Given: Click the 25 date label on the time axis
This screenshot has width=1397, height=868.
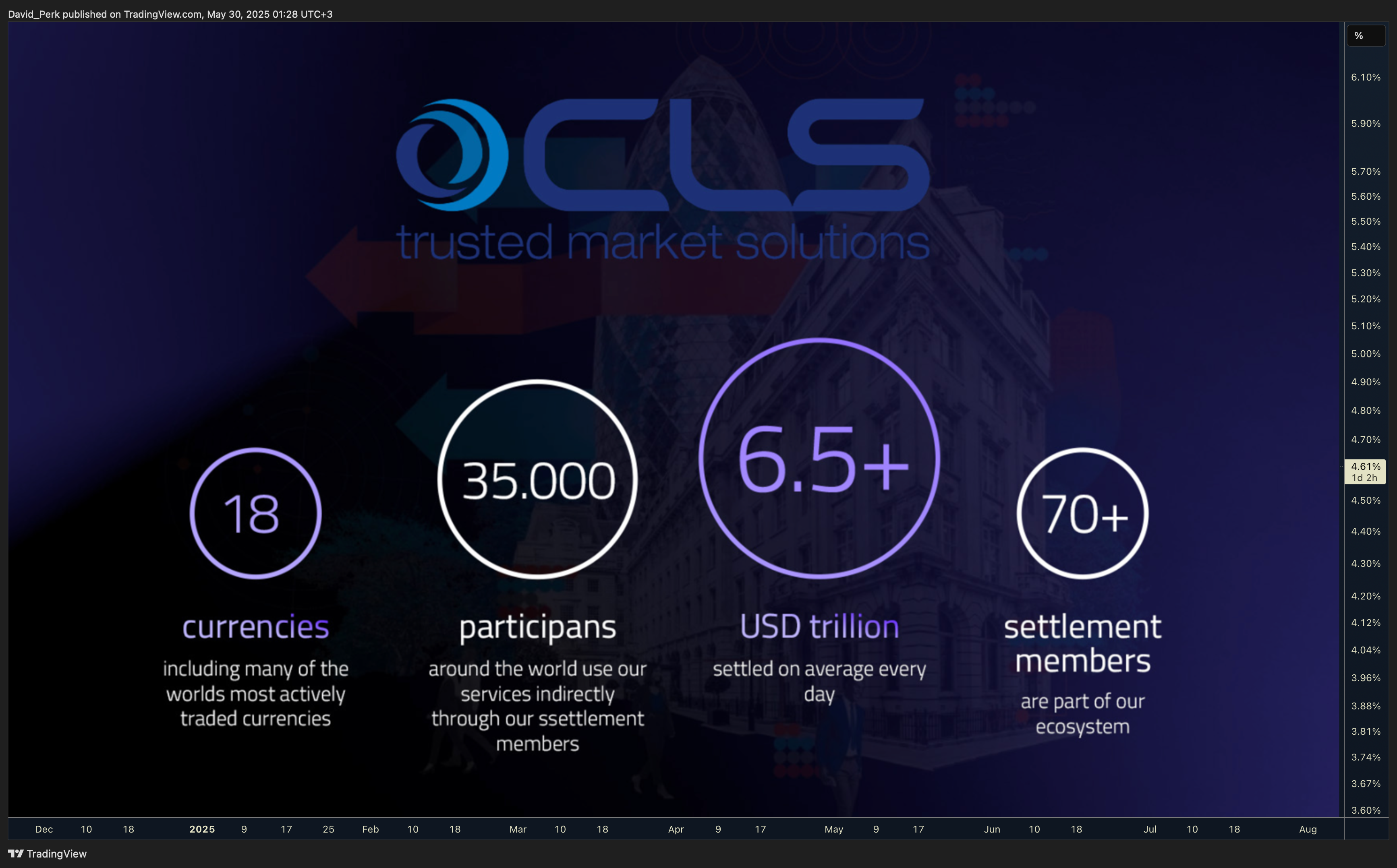Looking at the screenshot, I should 329,829.
